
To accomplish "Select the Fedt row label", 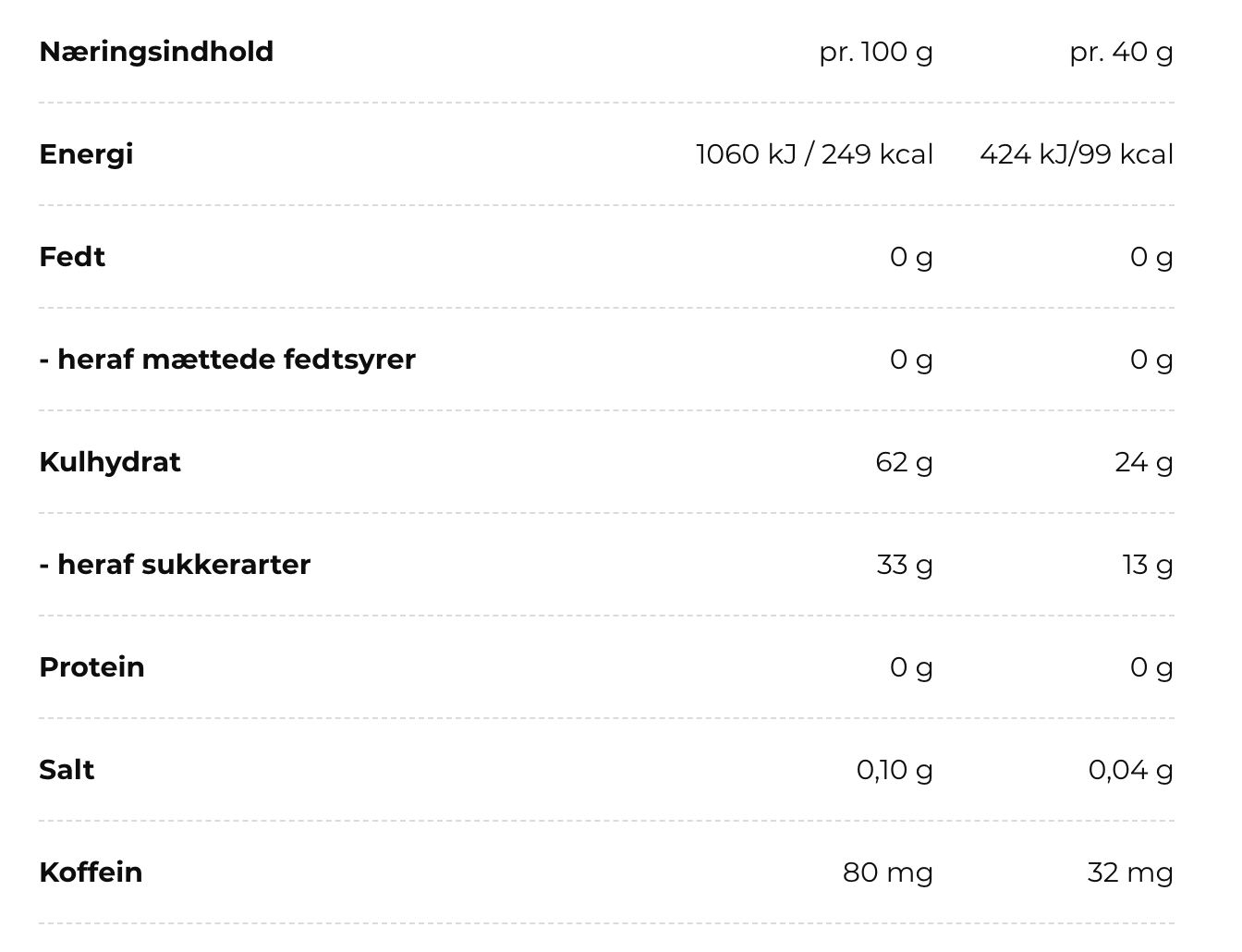I will (x=72, y=257).
